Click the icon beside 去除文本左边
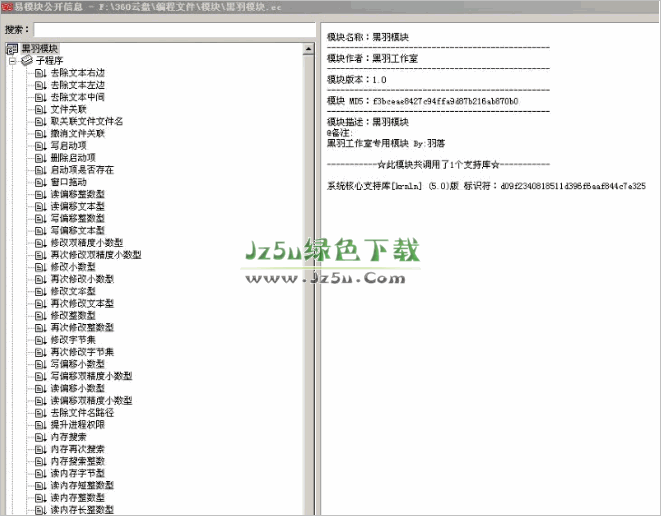The image size is (661, 516). click(x=41, y=85)
